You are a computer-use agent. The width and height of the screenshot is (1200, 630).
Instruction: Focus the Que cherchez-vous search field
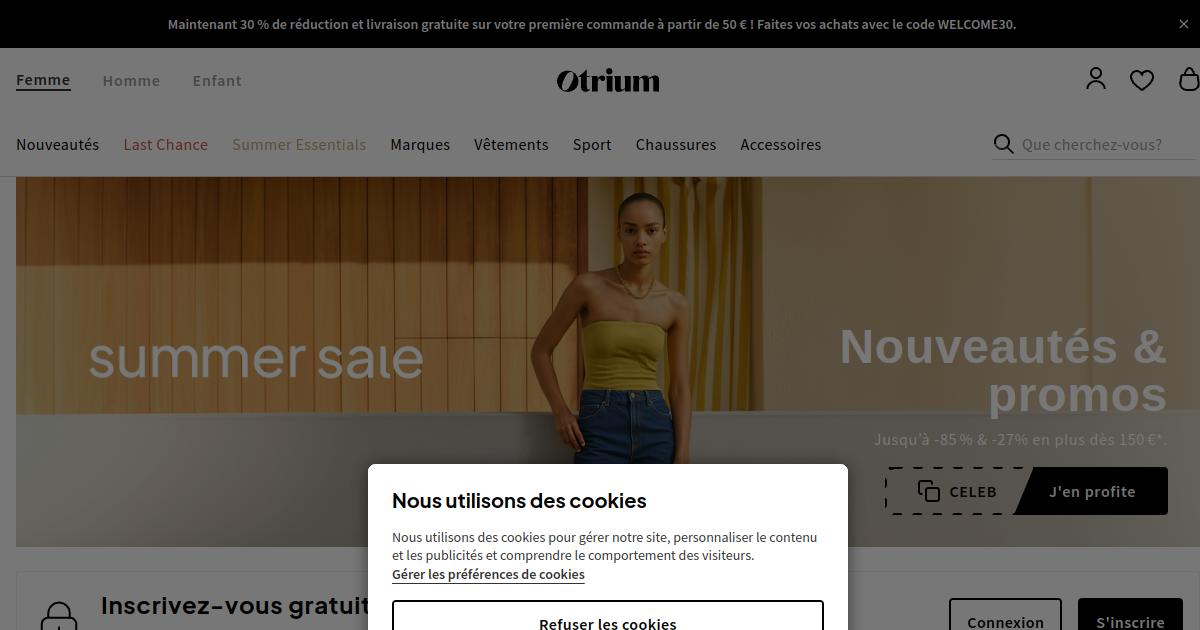(x=1107, y=145)
